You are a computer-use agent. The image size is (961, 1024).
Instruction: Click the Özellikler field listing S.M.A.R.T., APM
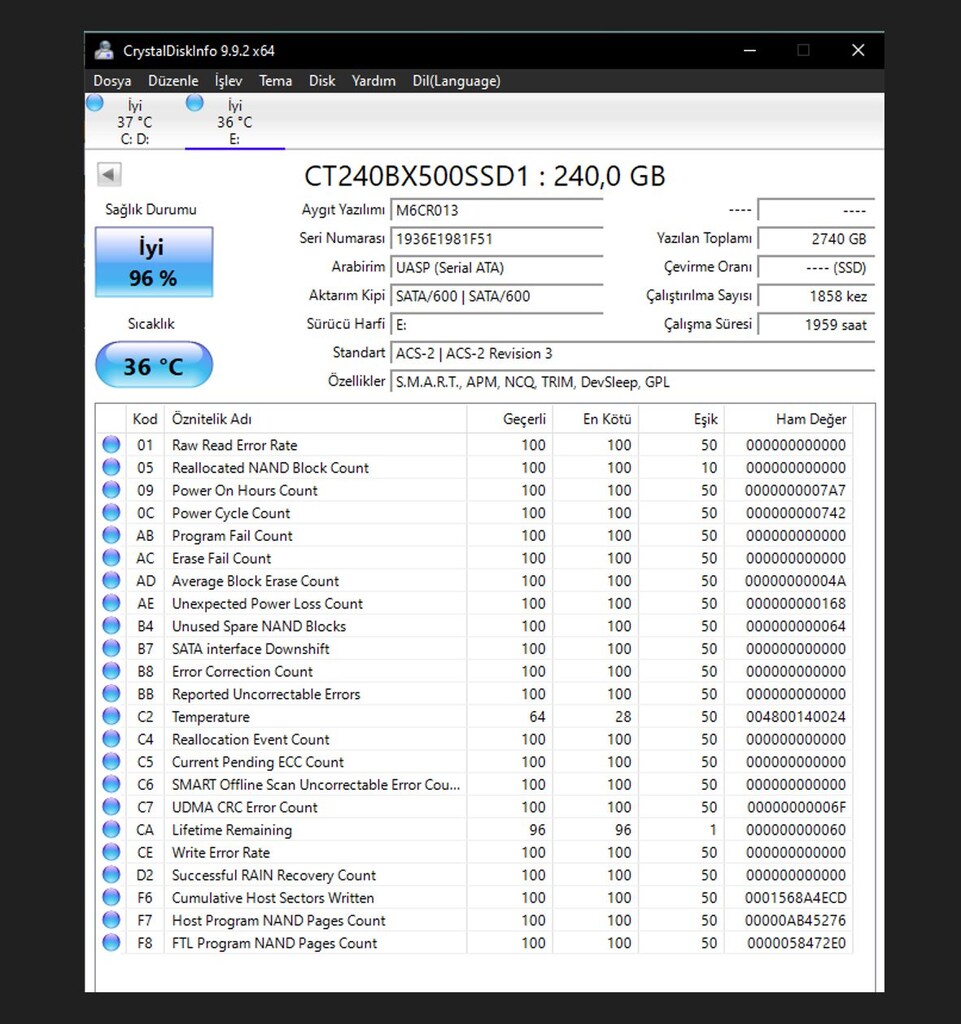pos(632,382)
